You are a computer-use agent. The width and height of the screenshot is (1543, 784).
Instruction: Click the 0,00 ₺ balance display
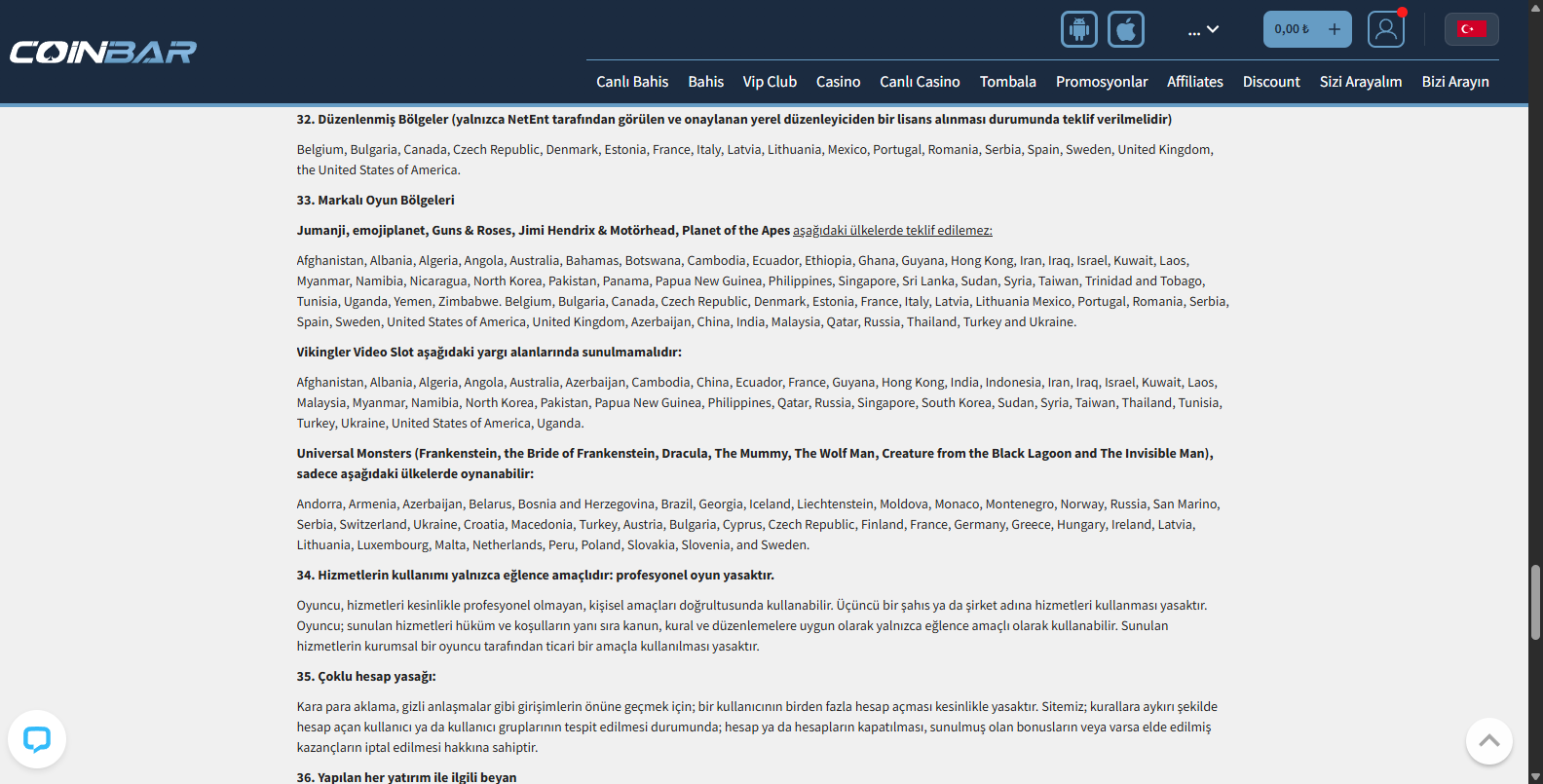coord(1292,29)
